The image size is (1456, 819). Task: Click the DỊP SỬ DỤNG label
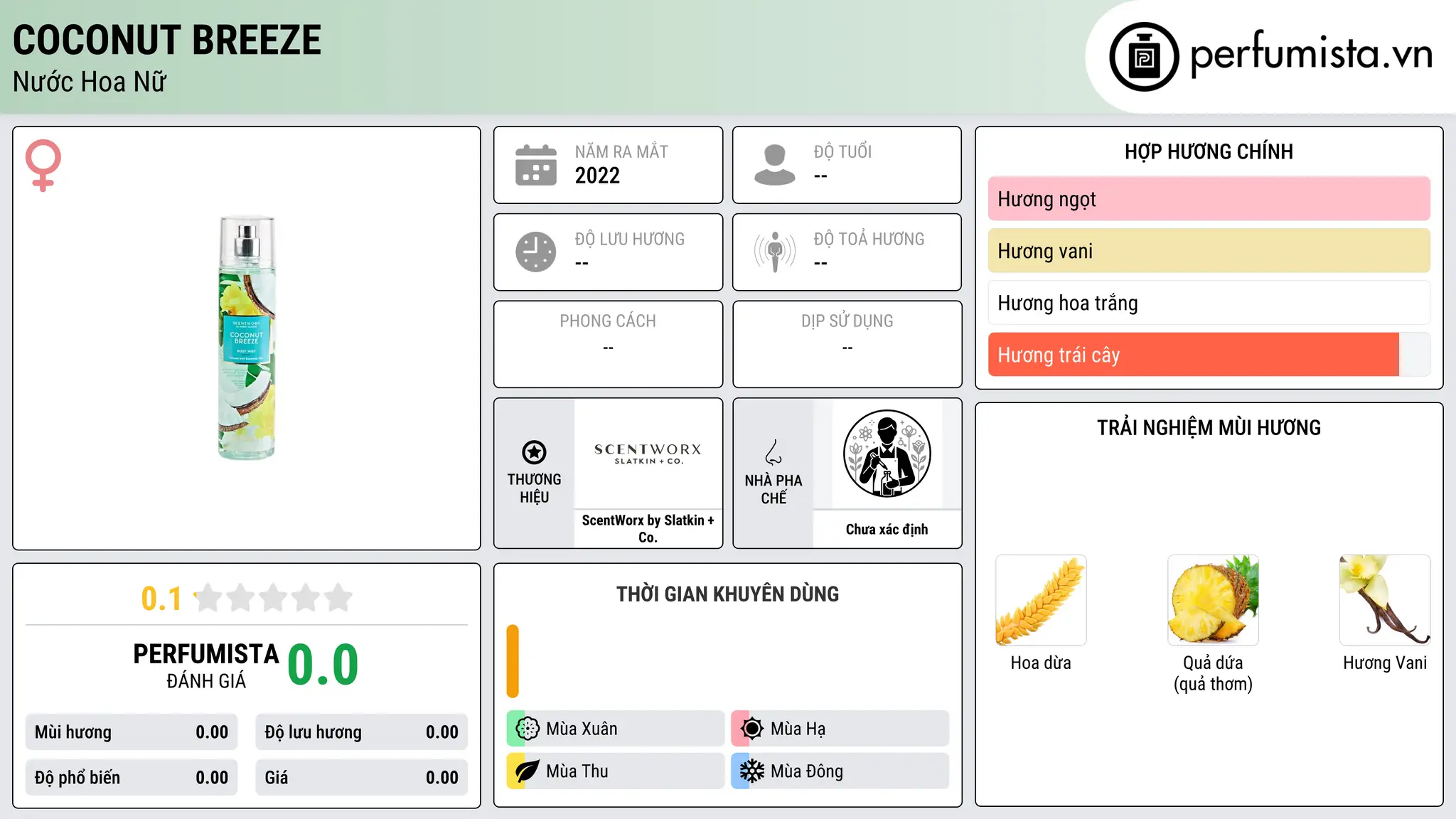point(847,321)
